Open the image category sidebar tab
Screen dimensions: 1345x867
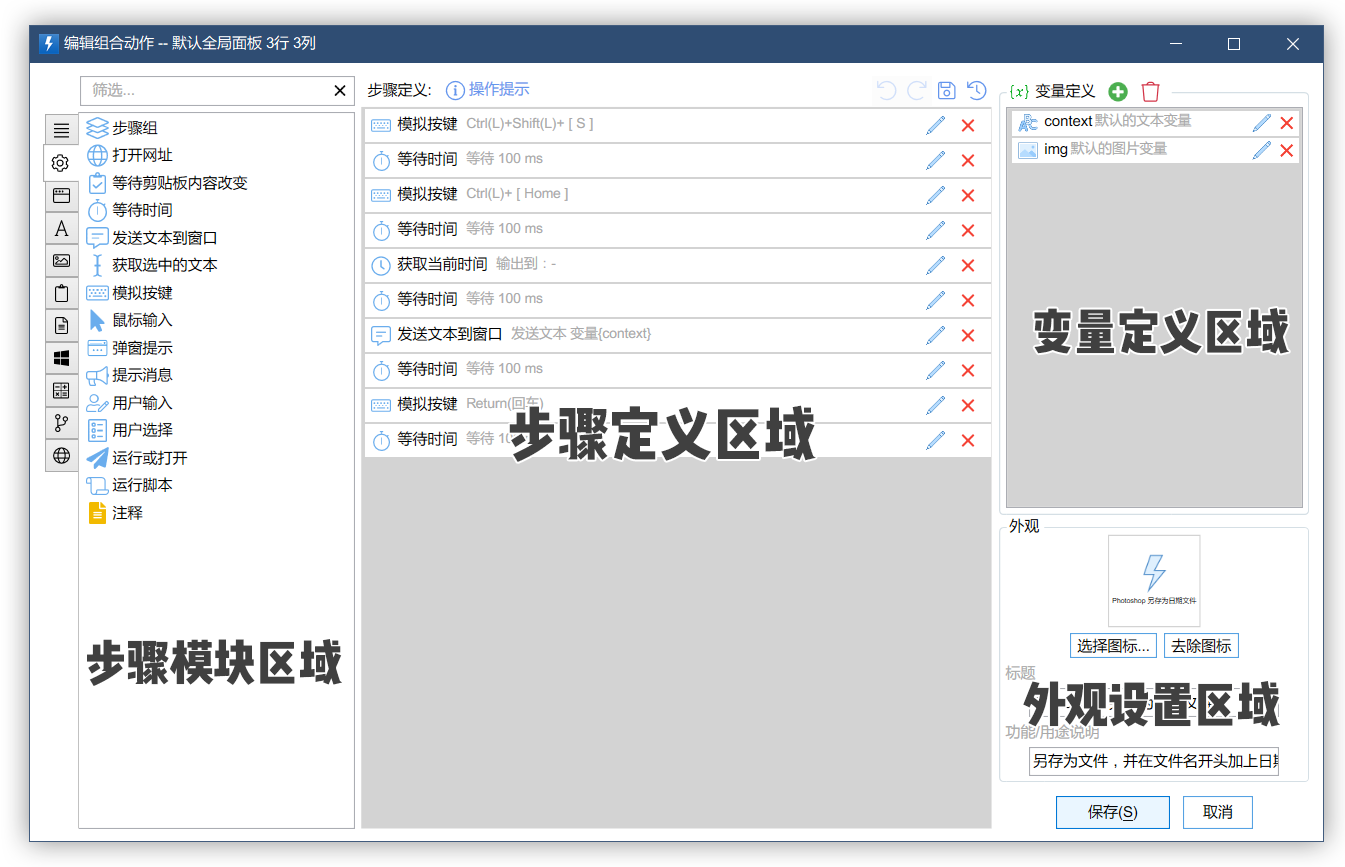click(61, 261)
